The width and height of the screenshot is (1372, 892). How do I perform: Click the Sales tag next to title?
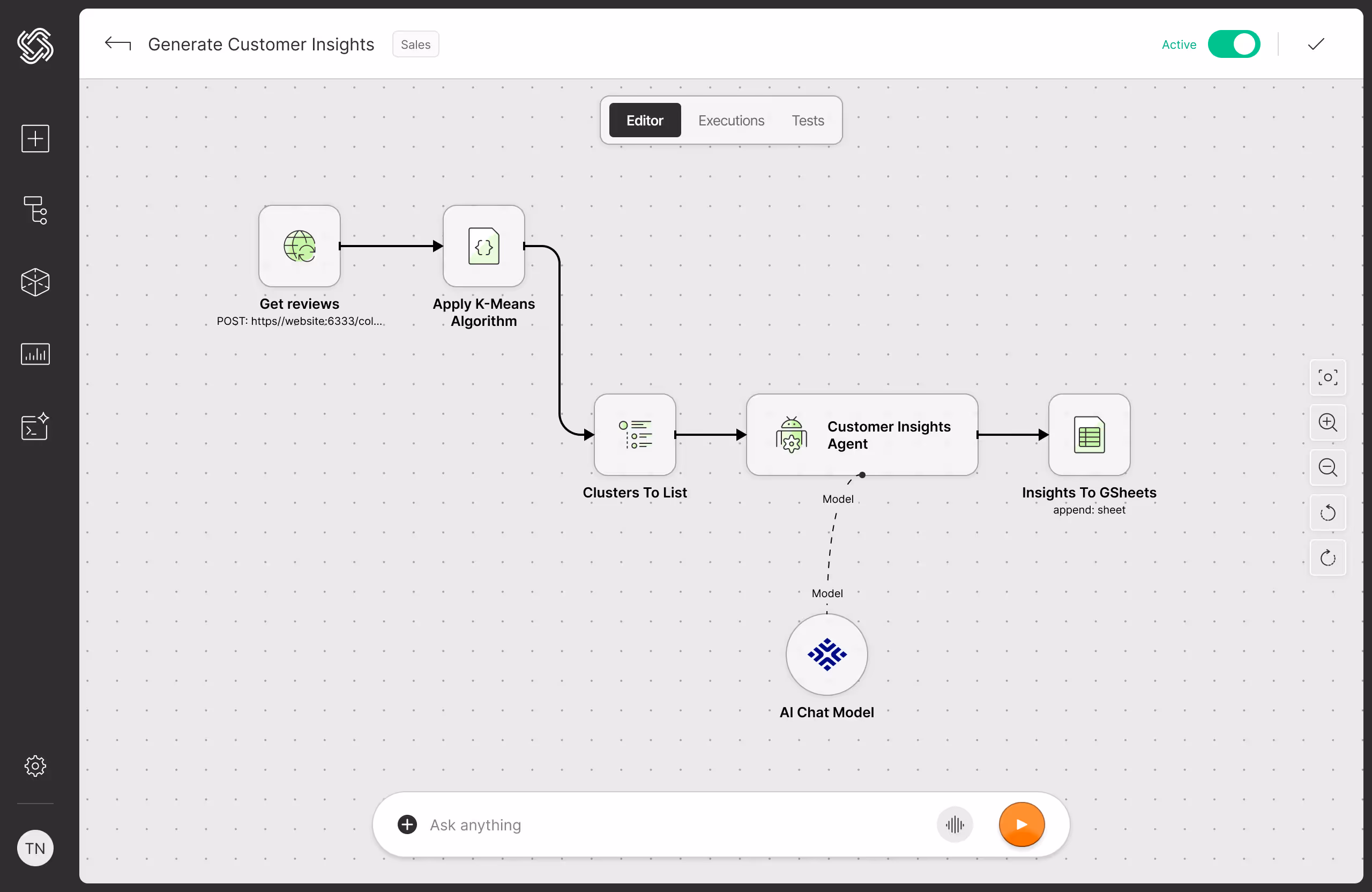coord(415,44)
